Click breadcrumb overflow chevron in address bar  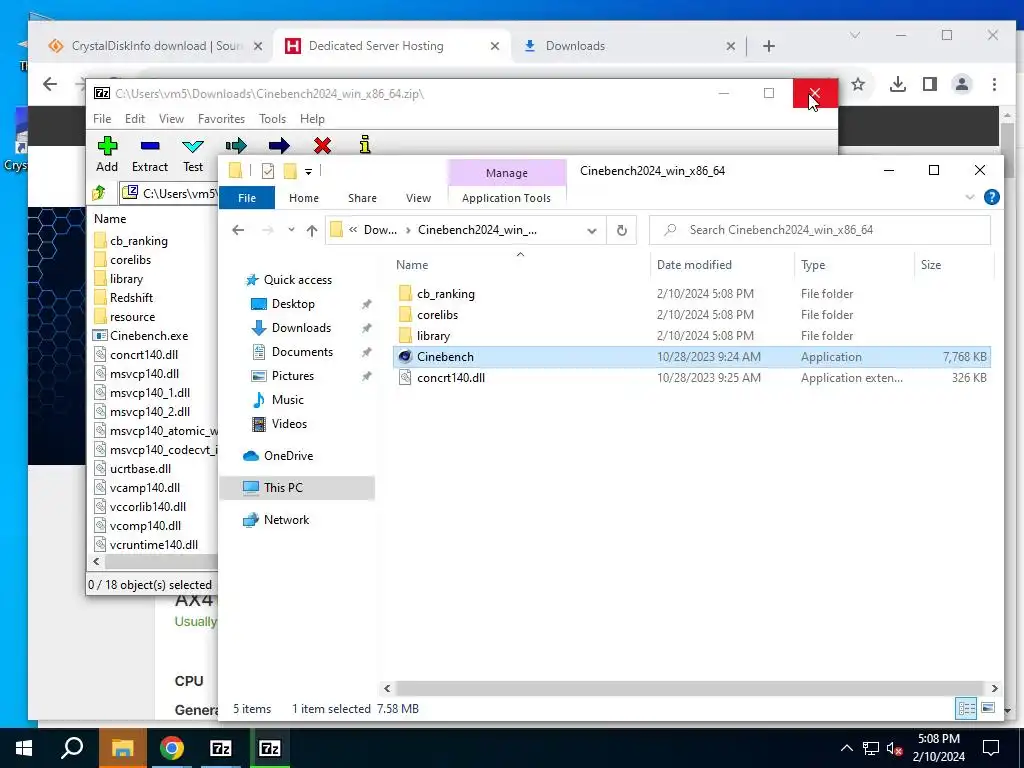(x=353, y=230)
